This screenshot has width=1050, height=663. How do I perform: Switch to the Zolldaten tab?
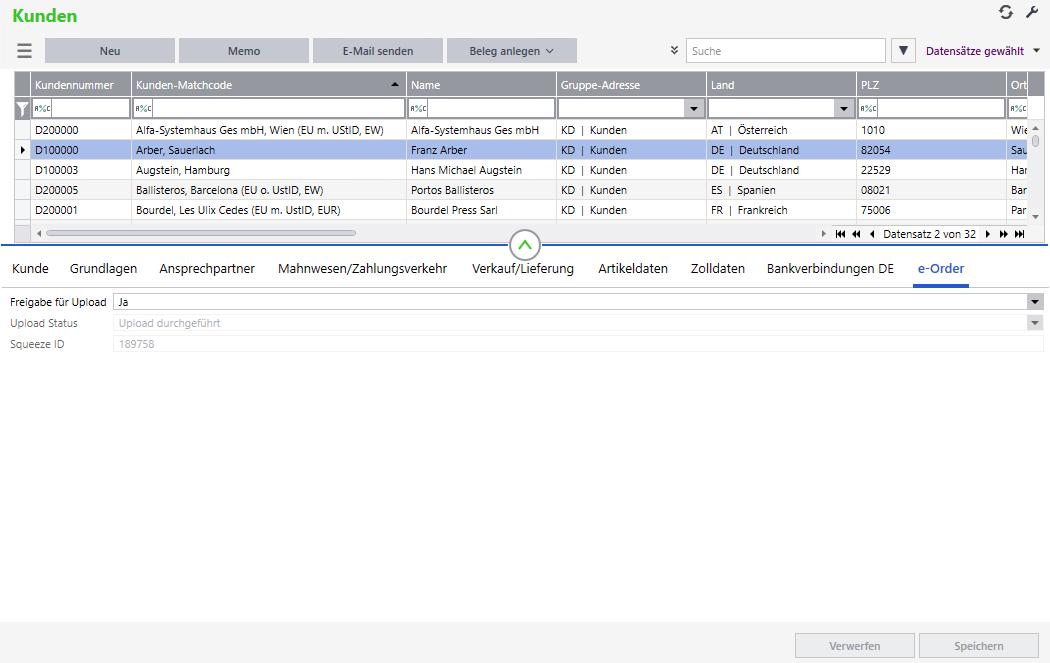[718, 268]
